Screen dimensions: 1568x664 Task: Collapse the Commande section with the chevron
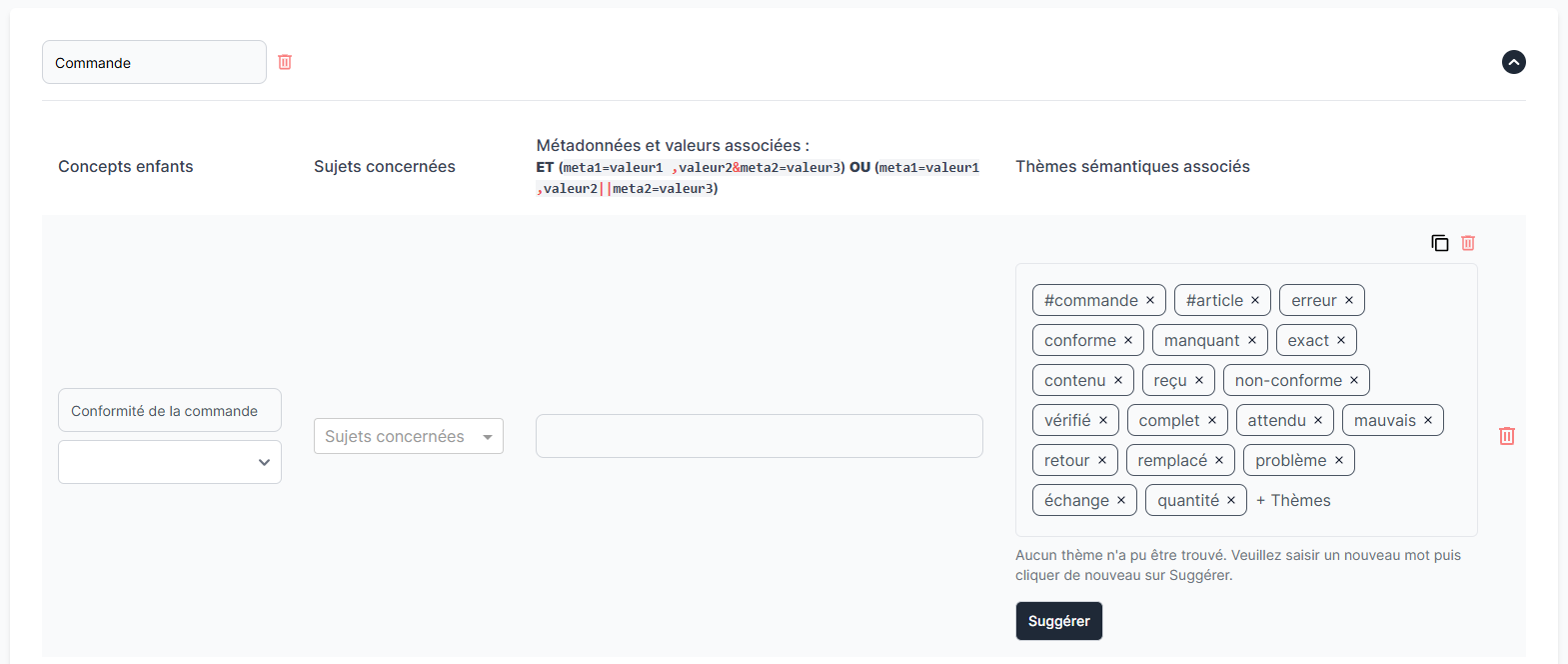coord(1513,62)
